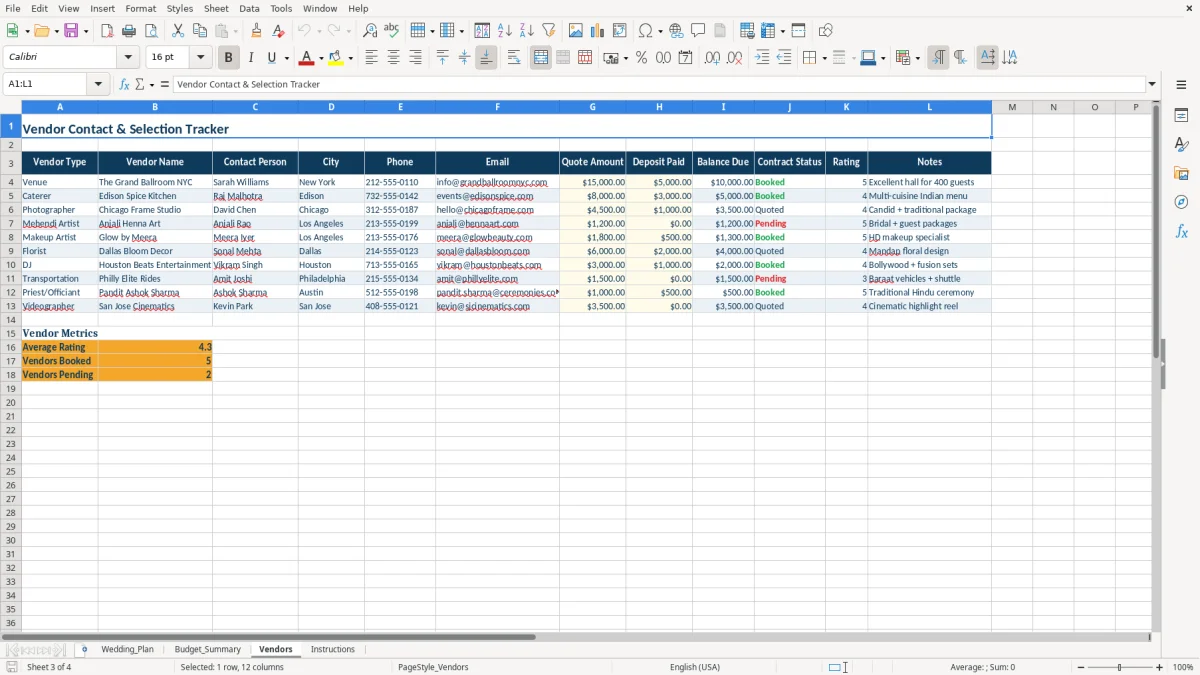Click Clear Direct Formatting icon
The height and width of the screenshot is (675, 1200).
click(278, 31)
